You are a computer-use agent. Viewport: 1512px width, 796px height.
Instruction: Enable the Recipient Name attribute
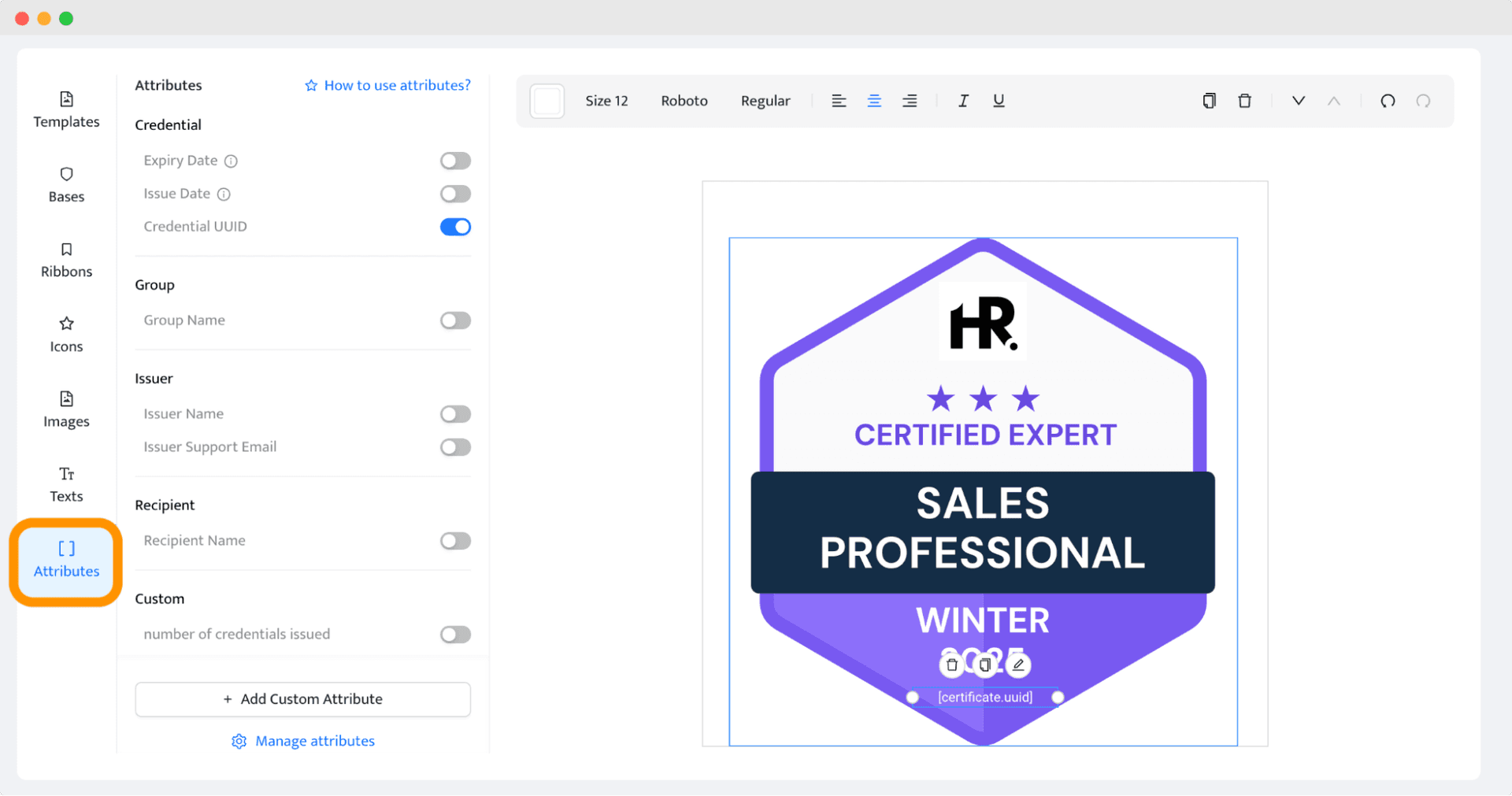pos(455,541)
